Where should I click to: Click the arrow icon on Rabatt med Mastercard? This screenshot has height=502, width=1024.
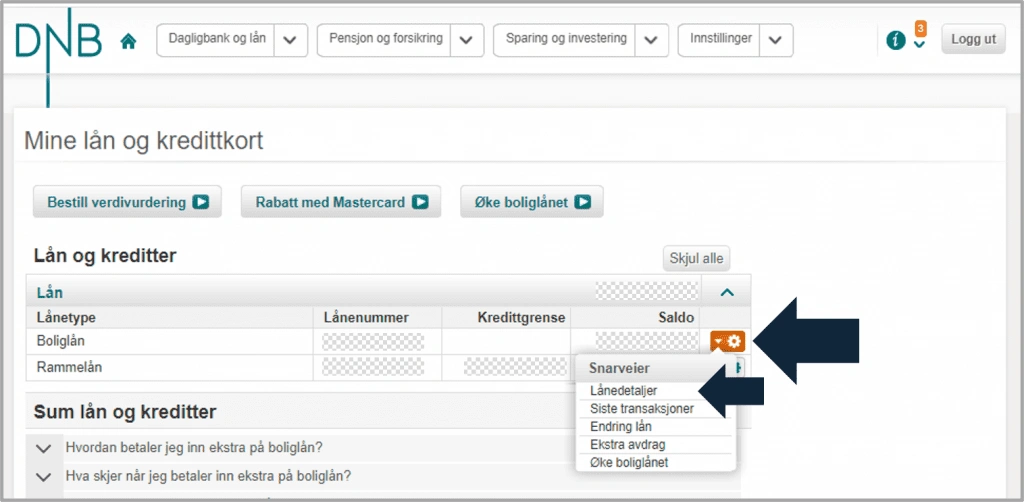420,202
